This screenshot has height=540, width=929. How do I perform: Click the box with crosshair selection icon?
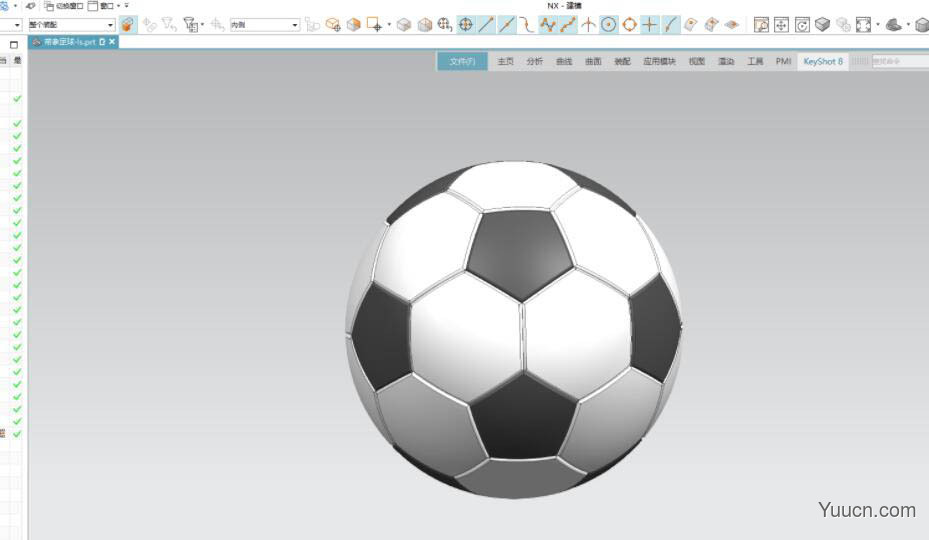coord(333,25)
